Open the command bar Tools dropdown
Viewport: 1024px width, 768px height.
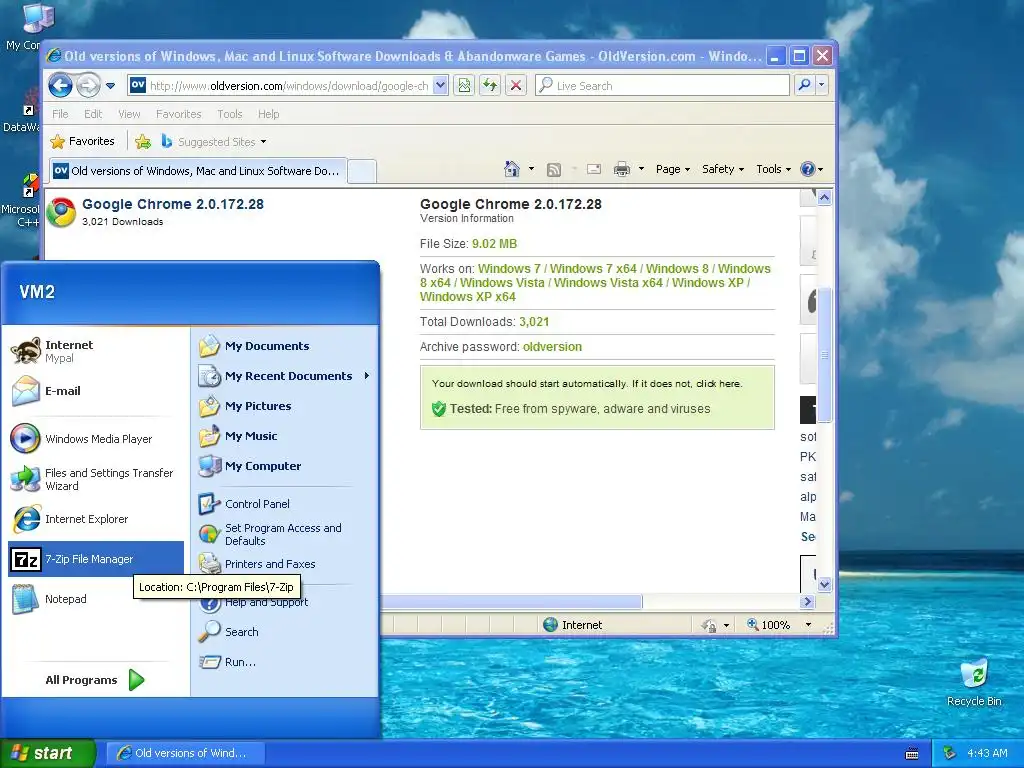[773, 169]
